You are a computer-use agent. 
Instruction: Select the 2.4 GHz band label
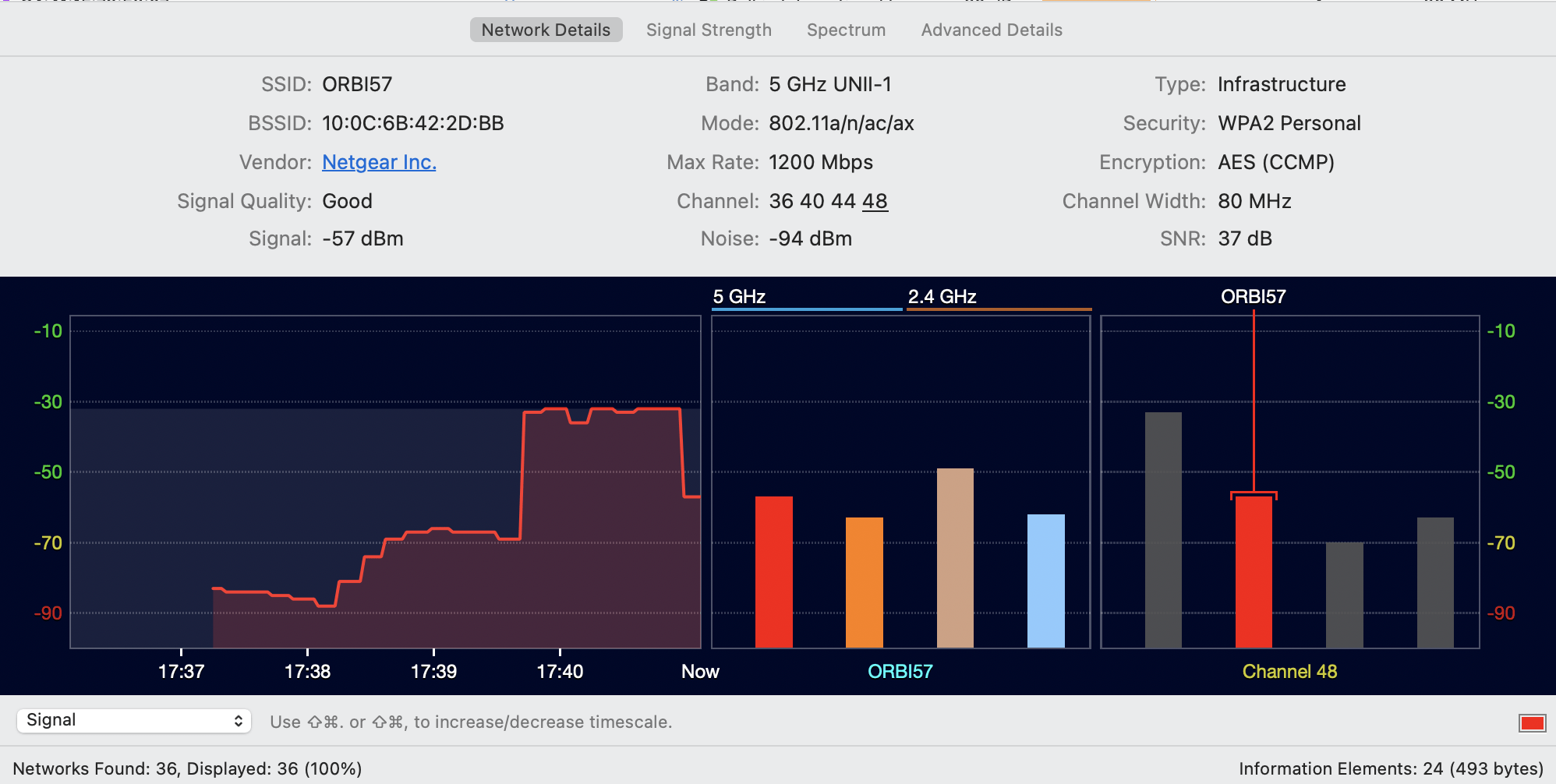(942, 297)
